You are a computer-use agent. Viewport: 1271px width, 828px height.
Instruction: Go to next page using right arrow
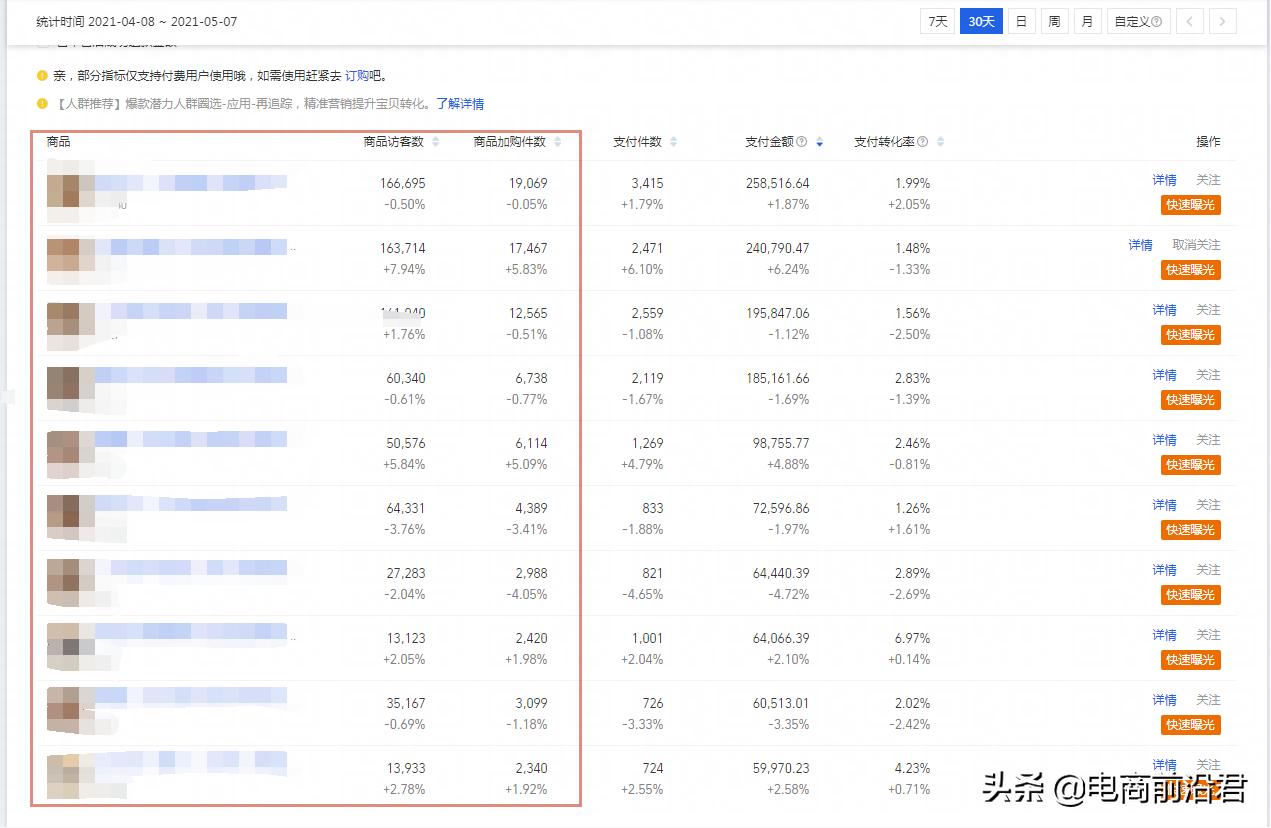pyautogui.click(x=1223, y=20)
